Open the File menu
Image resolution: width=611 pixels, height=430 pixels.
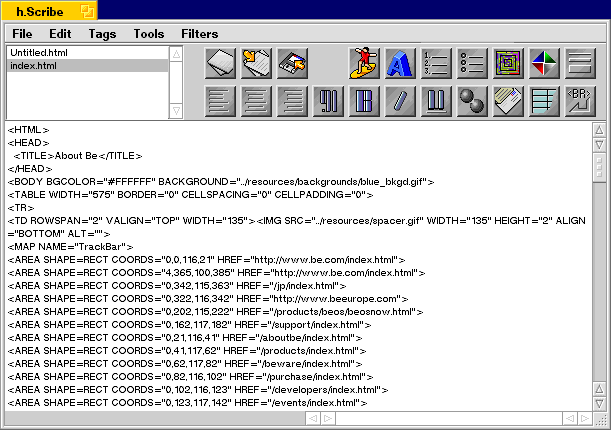tap(22, 34)
